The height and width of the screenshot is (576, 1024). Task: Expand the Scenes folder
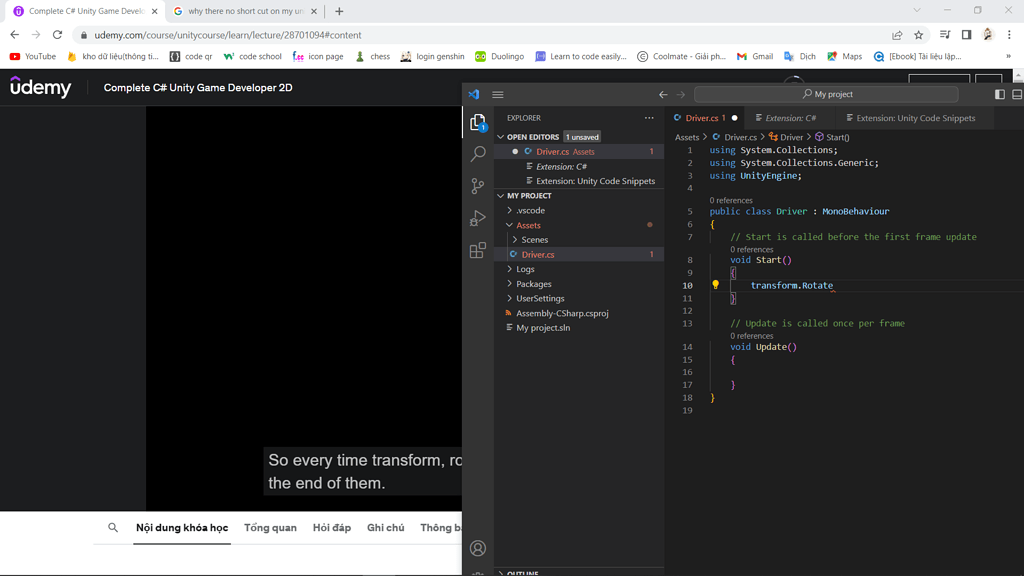click(x=534, y=240)
